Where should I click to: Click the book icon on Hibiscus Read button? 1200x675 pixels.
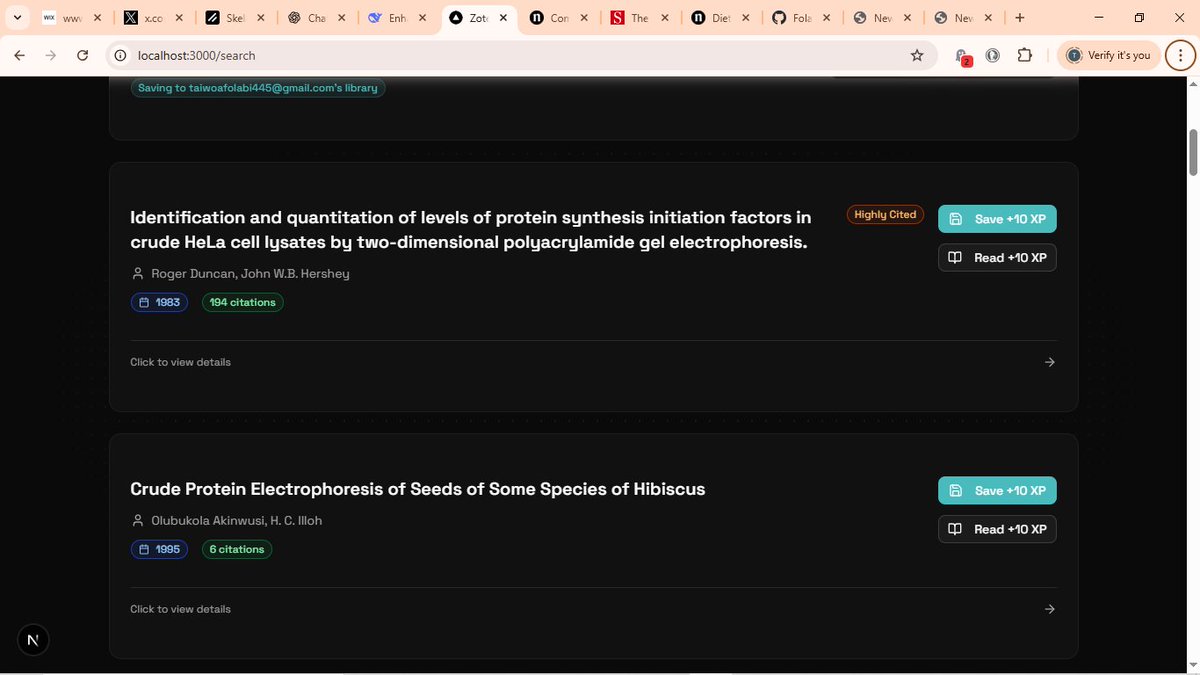955,529
